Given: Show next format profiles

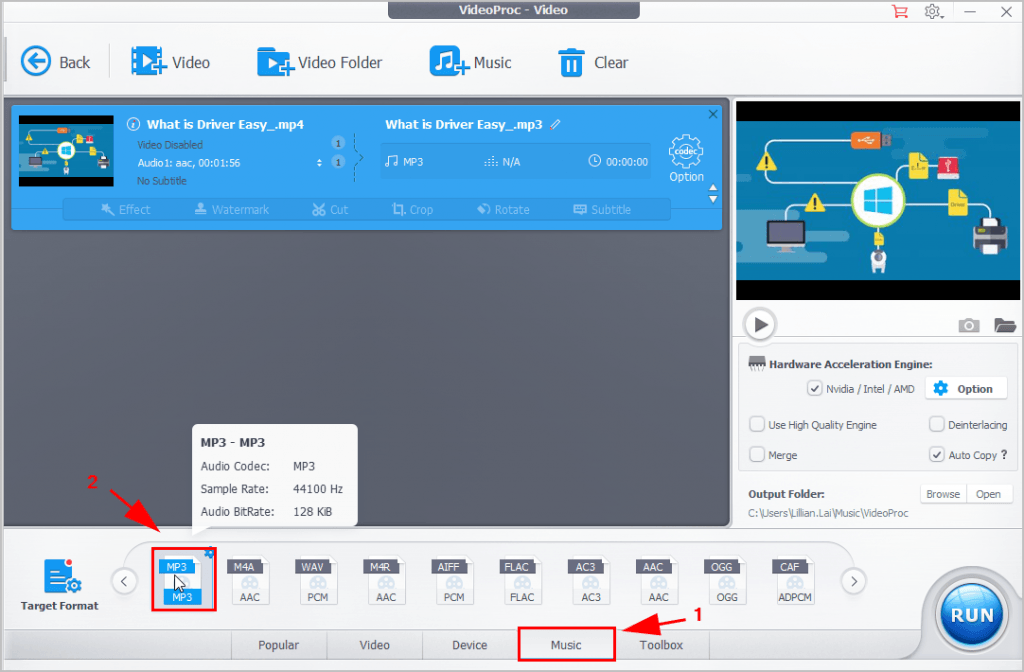Looking at the screenshot, I should tap(854, 581).
